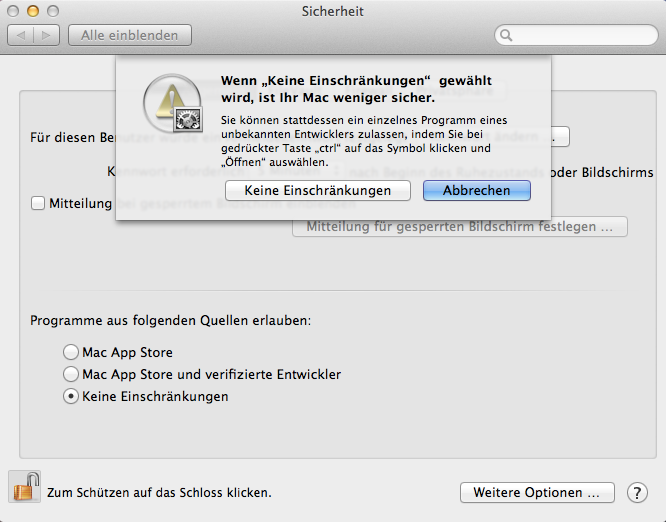Click the Alle einblenden button
Viewport: 666px width, 522px height.
coord(130,35)
